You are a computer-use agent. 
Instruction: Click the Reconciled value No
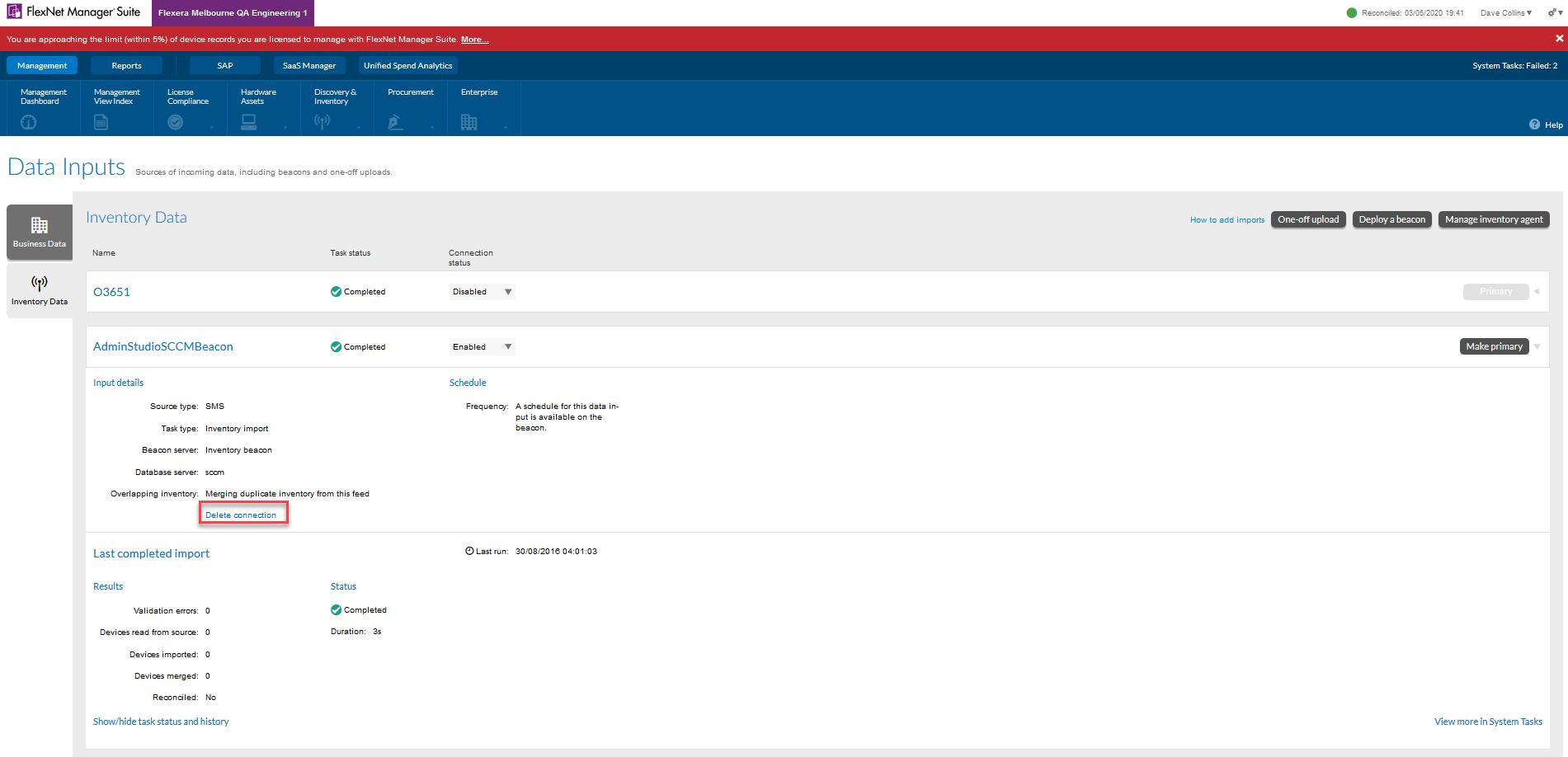coord(210,697)
